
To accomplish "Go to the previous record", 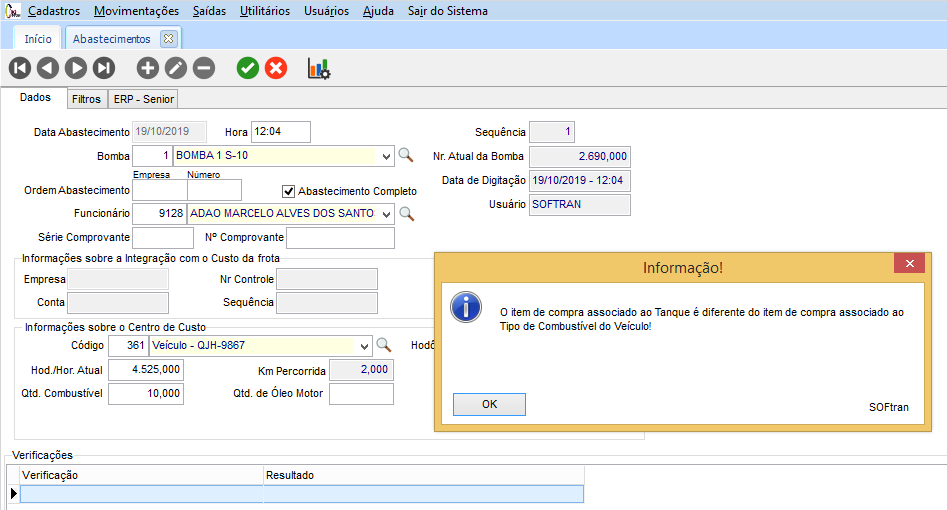I will point(48,68).
